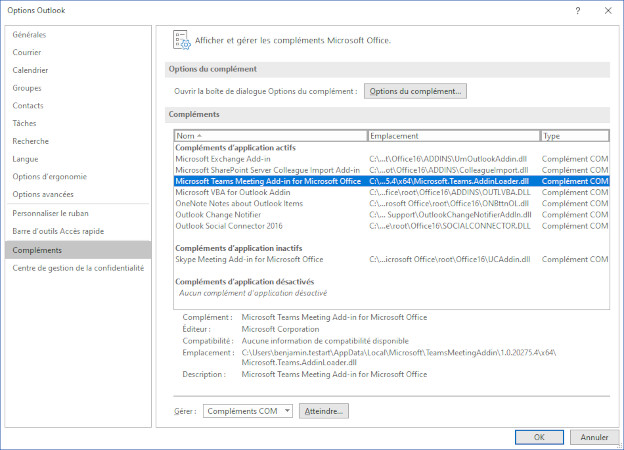
Task: Click the Compléments d'application inactifs group heading
Action: pyautogui.click(x=239, y=248)
